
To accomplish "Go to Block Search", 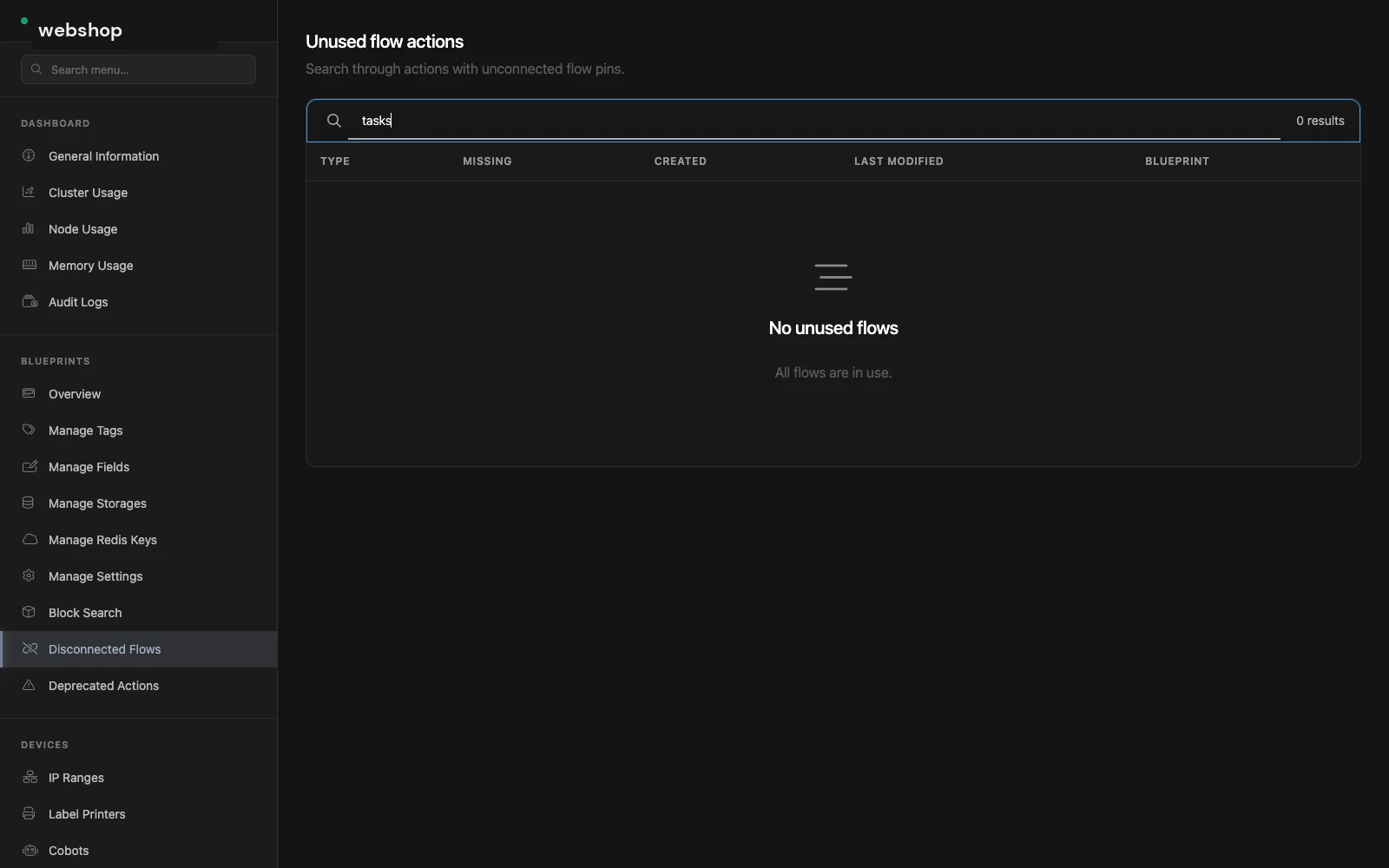I will tap(139, 613).
